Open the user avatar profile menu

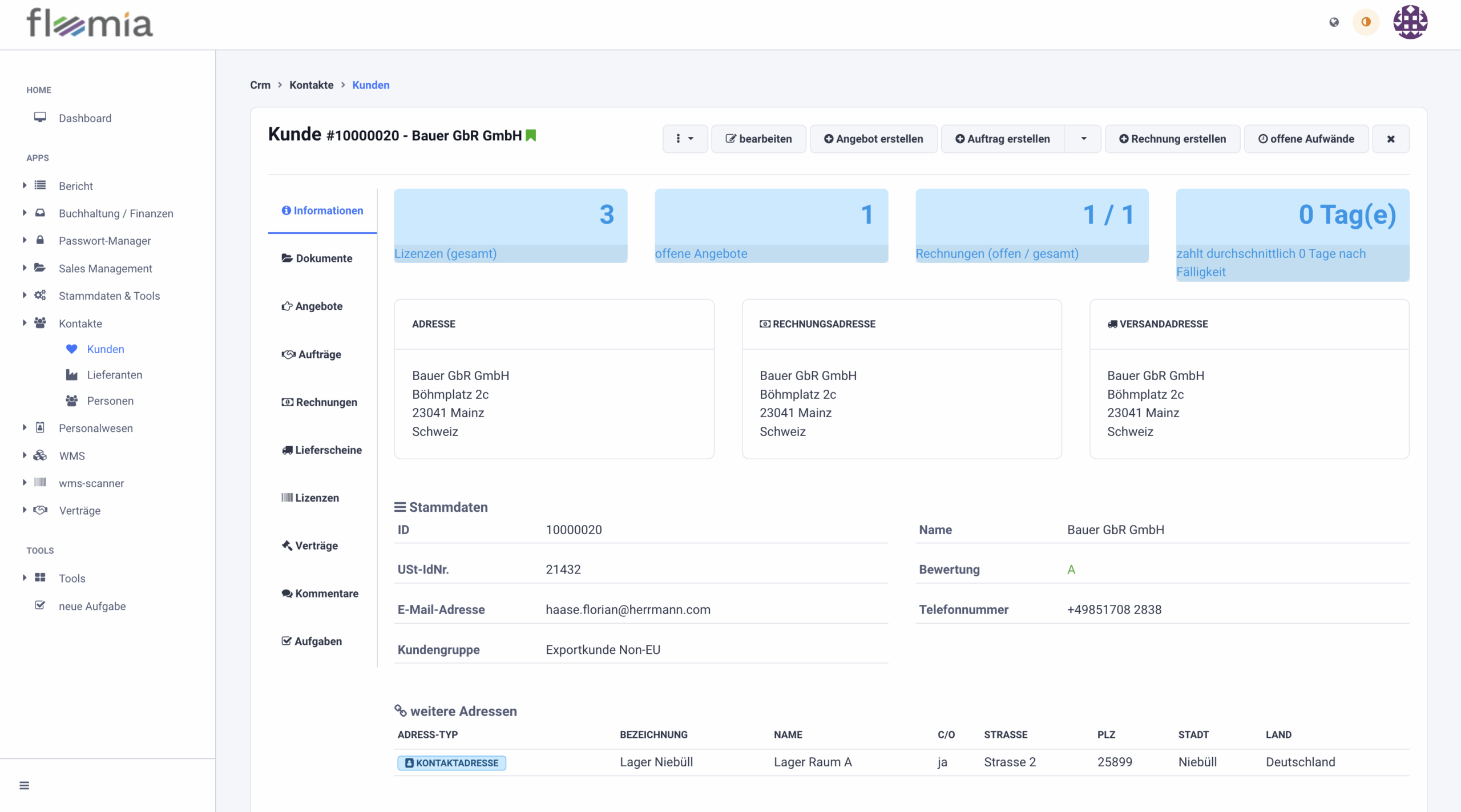pos(1410,22)
